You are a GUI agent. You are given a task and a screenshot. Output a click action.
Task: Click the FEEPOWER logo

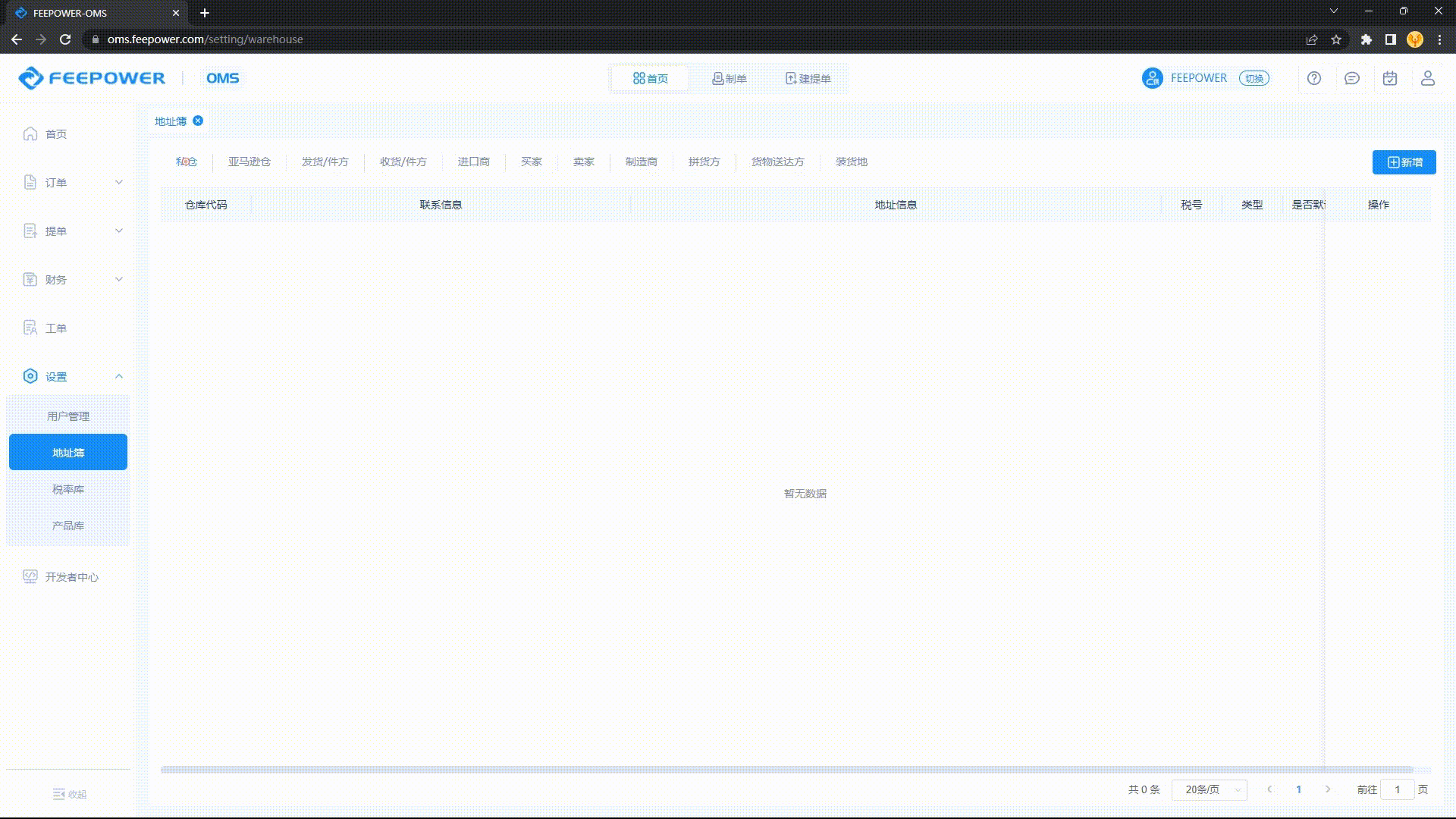[92, 78]
